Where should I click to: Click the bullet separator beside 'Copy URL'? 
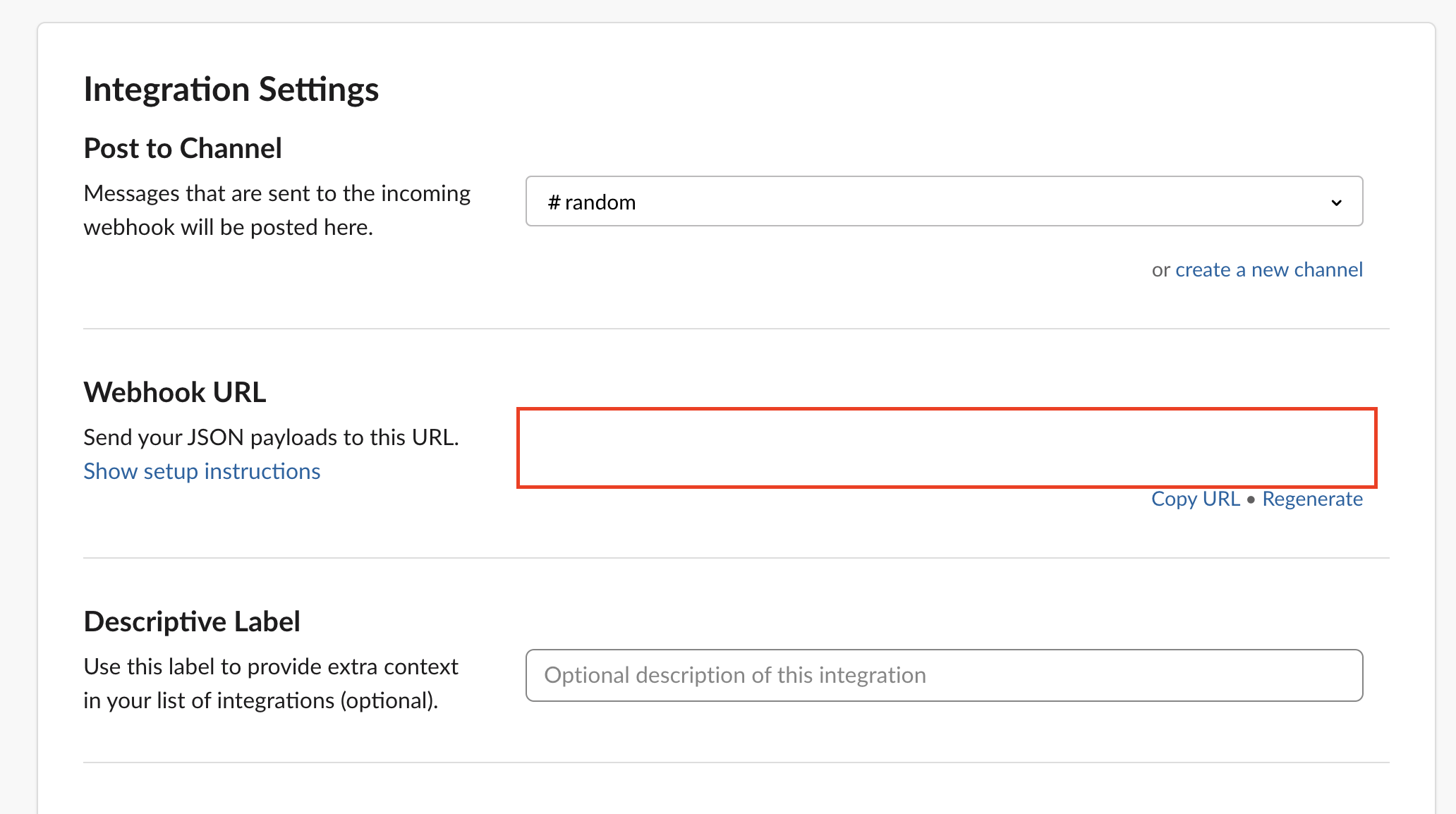1251,499
